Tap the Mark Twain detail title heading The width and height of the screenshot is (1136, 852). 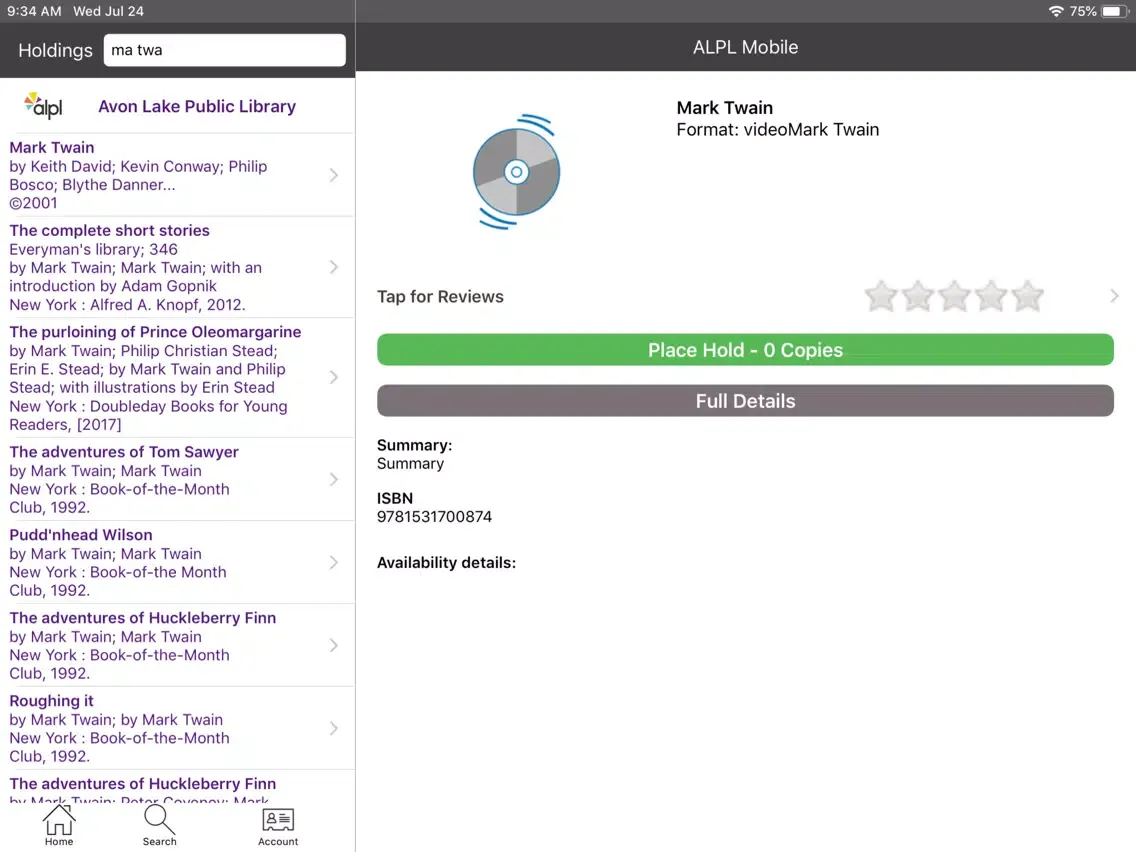(724, 108)
